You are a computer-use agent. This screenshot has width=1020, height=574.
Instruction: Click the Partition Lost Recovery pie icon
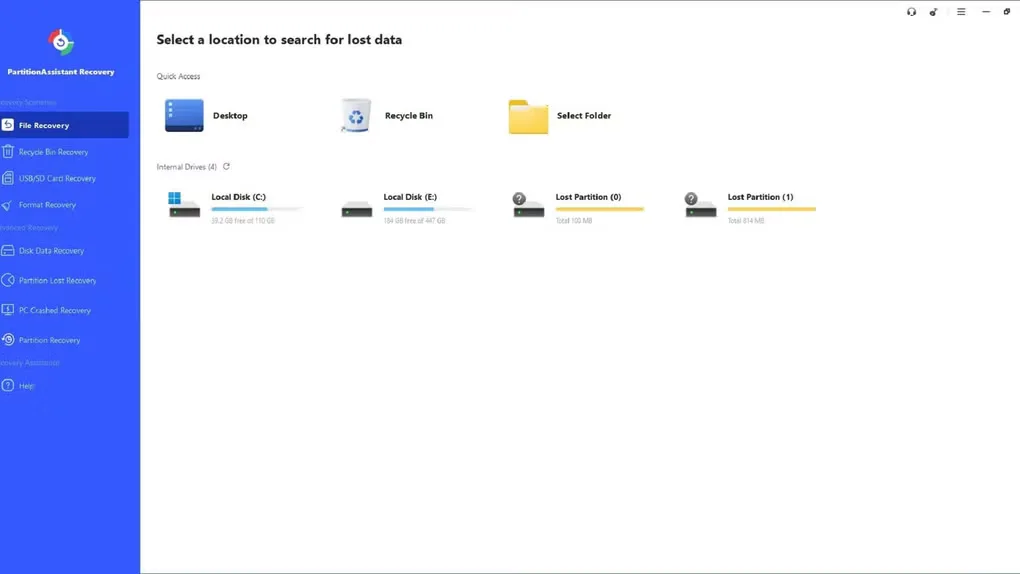click(8, 280)
